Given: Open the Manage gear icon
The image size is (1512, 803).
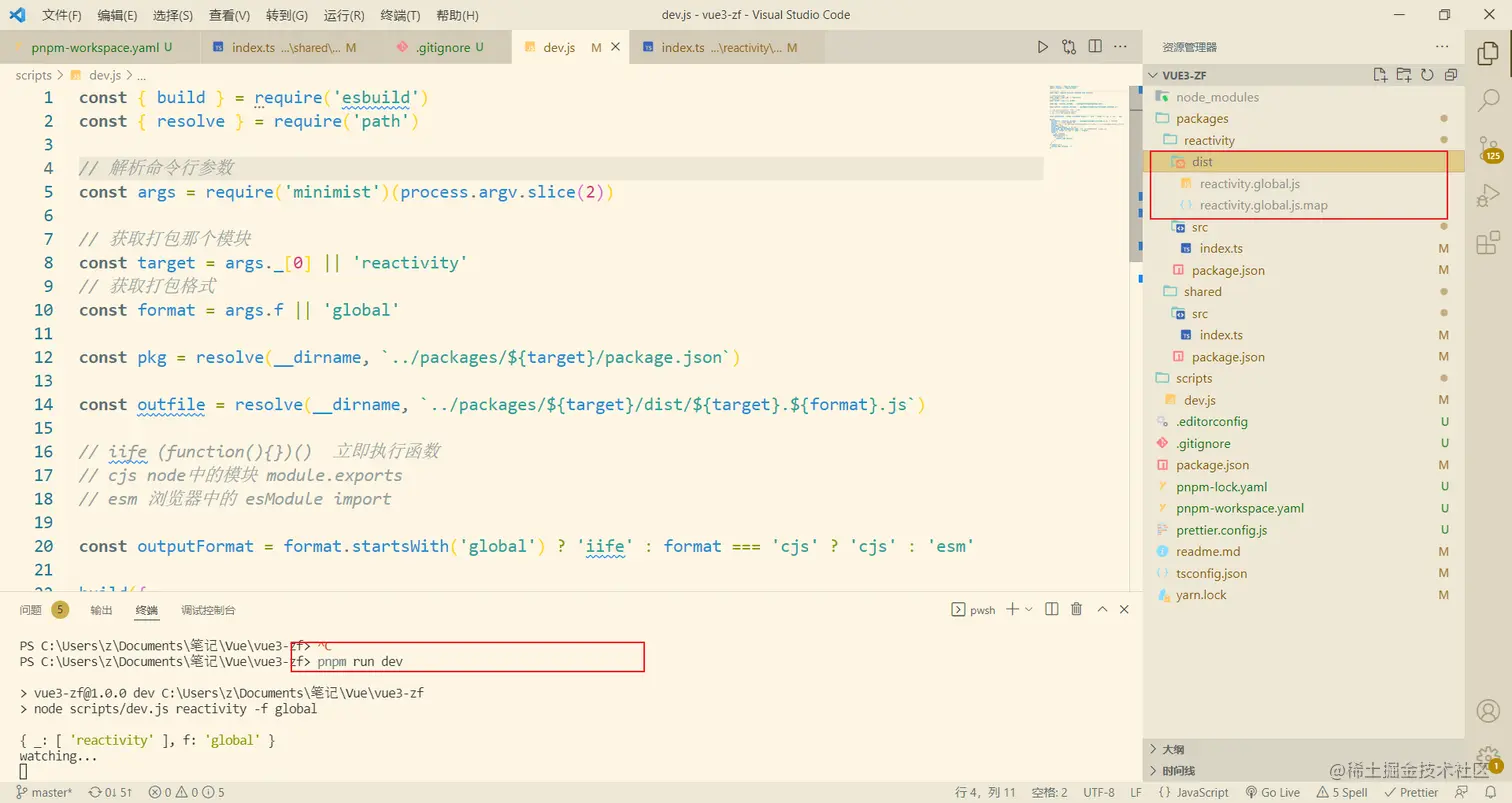Looking at the screenshot, I should point(1488,759).
